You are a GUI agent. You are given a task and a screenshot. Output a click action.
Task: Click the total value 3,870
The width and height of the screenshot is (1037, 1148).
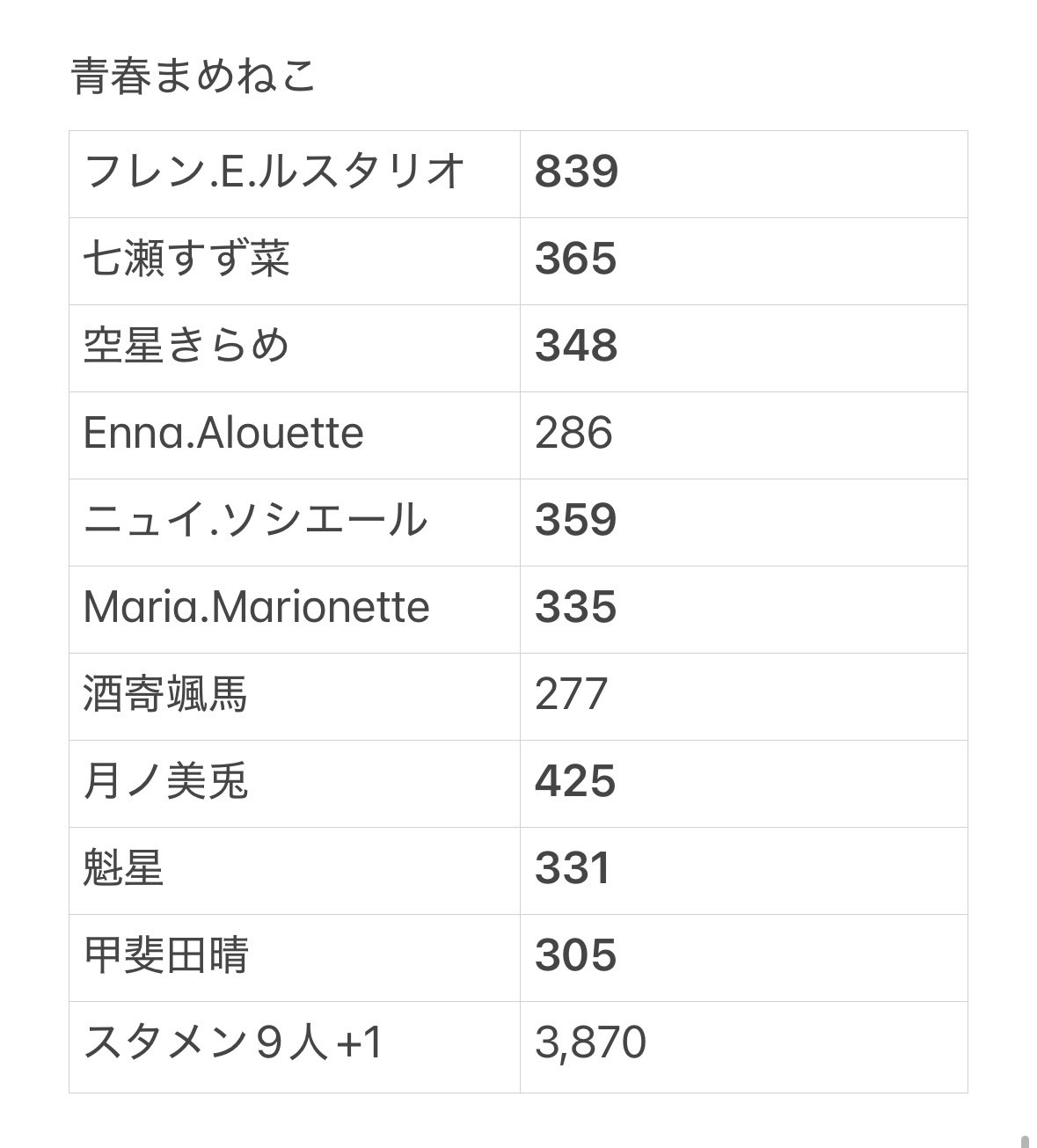(590, 1043)
